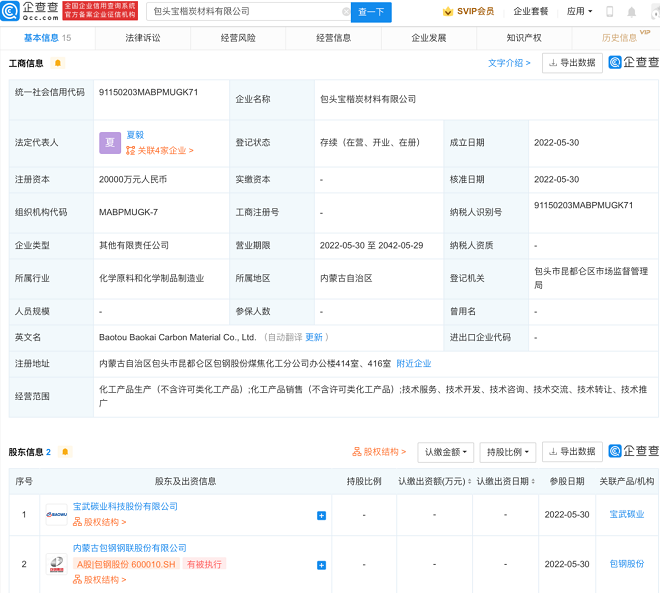Open the 应用 dropdown menu
This screenshot has width=660, height=593.
coord(579,12)
